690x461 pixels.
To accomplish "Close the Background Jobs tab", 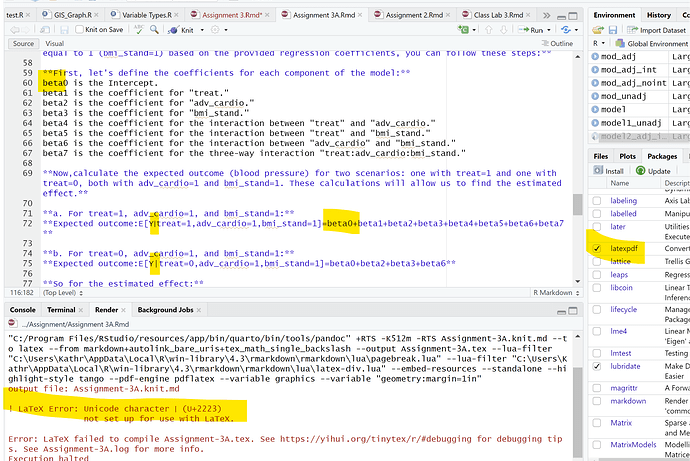I will (x=198, y=310).
